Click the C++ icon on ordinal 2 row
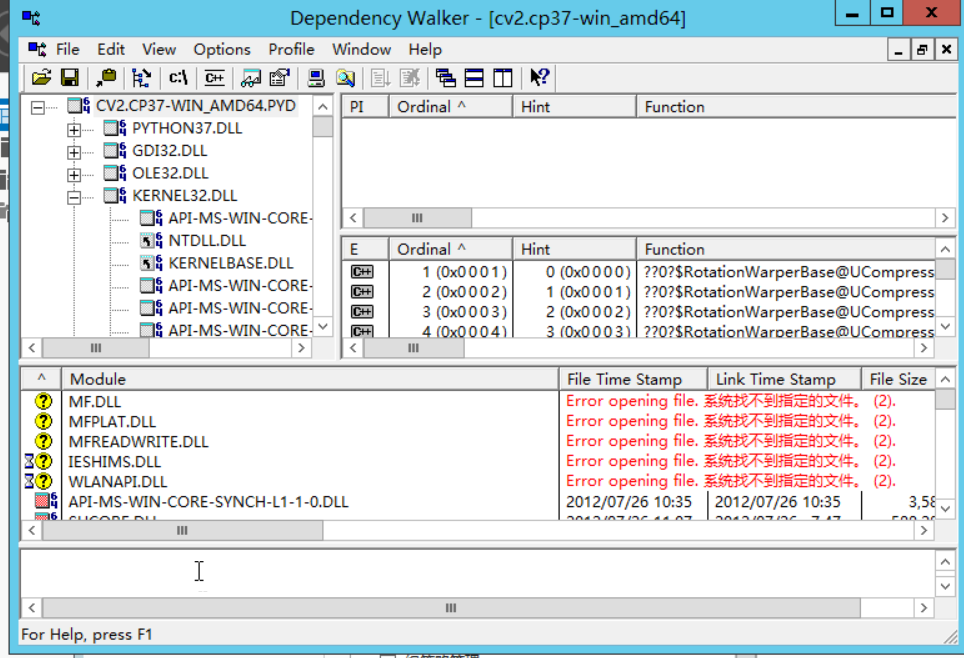Viewport: 964px width, 658px height. (362, 291)
